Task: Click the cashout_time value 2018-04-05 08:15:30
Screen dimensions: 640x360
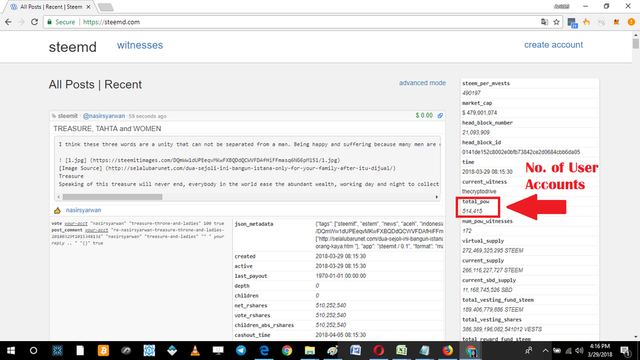Action: [340, 335]
